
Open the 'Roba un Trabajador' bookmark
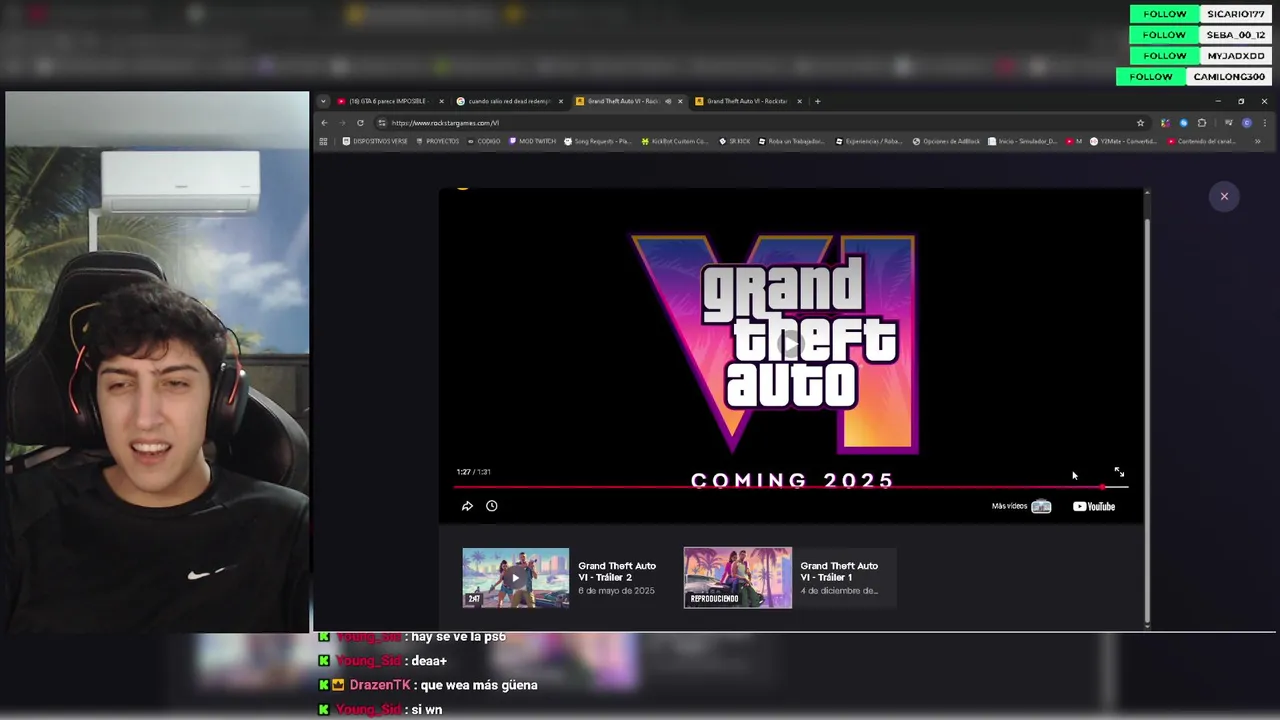(792, 141)
